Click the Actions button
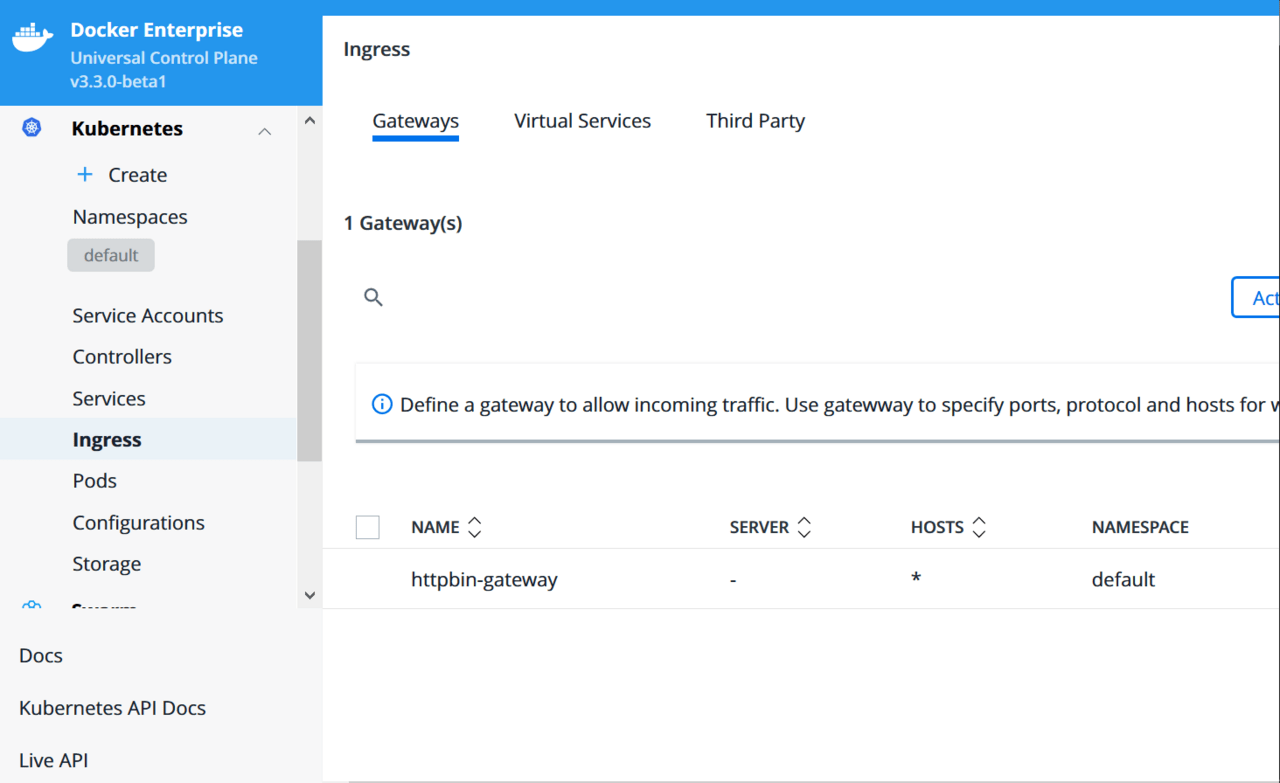This screenshot has height=783, width=1280. coord(1256,297)
